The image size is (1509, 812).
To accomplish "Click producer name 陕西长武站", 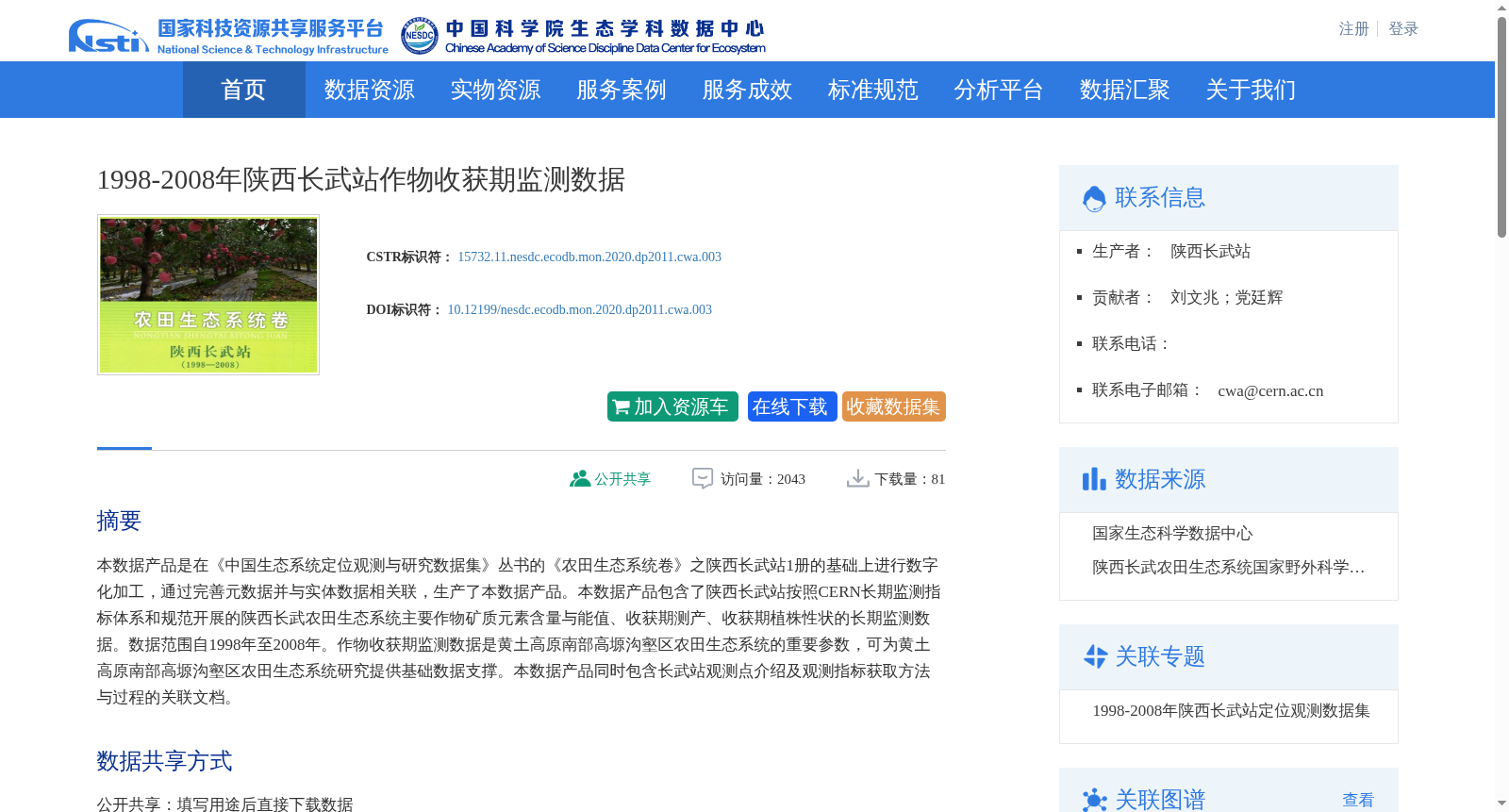I will (1210, 251).
